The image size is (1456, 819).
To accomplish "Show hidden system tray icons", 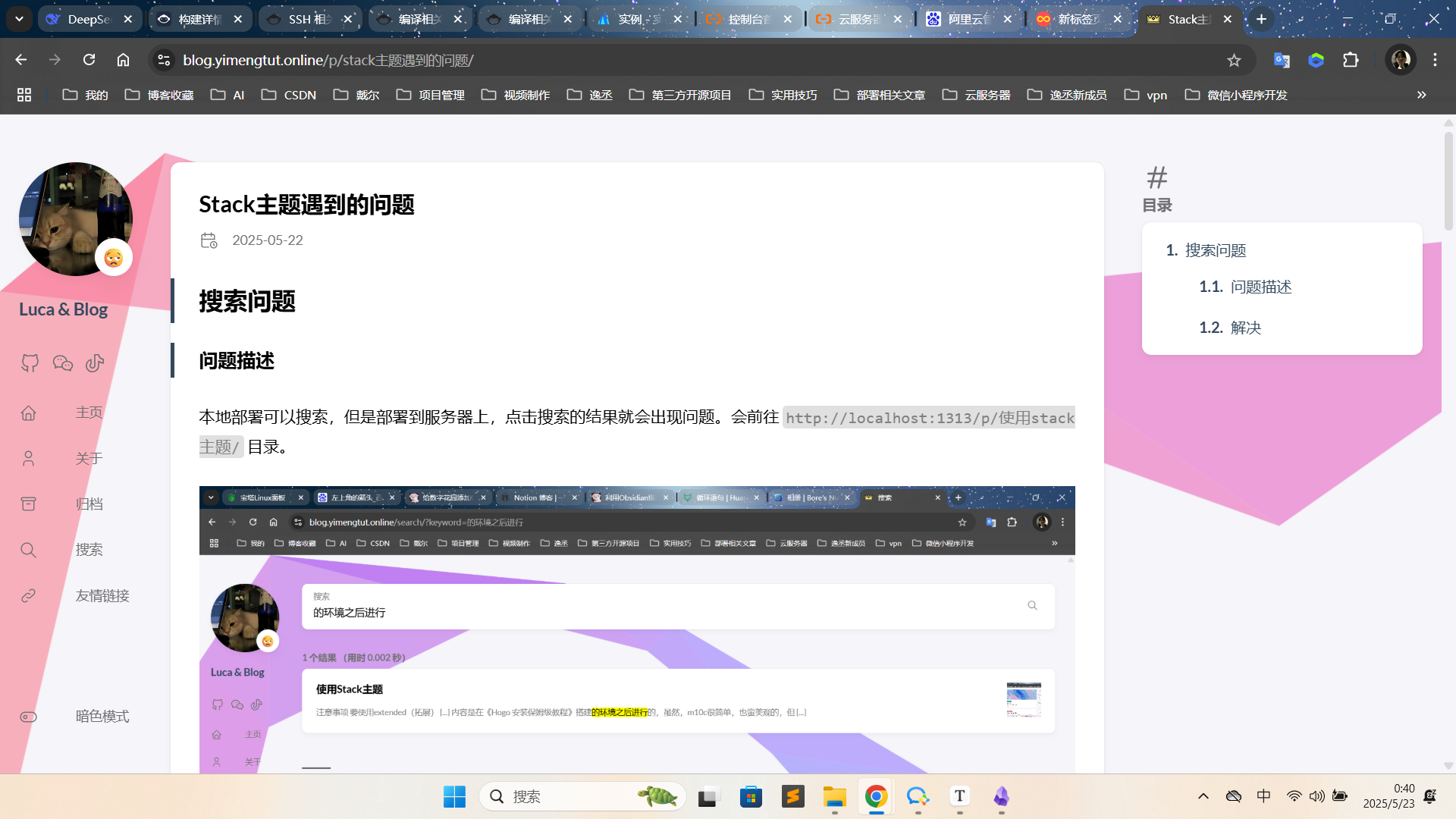I will click(x=1203, y=796).
